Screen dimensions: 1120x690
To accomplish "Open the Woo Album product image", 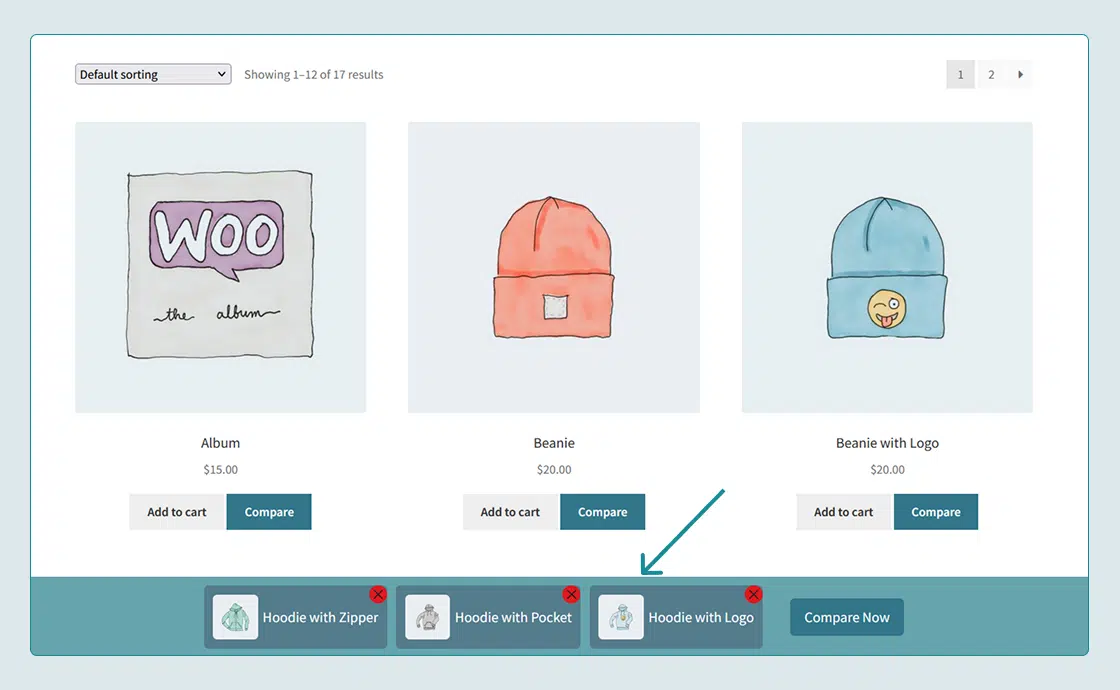I will (x=220, y=267).
